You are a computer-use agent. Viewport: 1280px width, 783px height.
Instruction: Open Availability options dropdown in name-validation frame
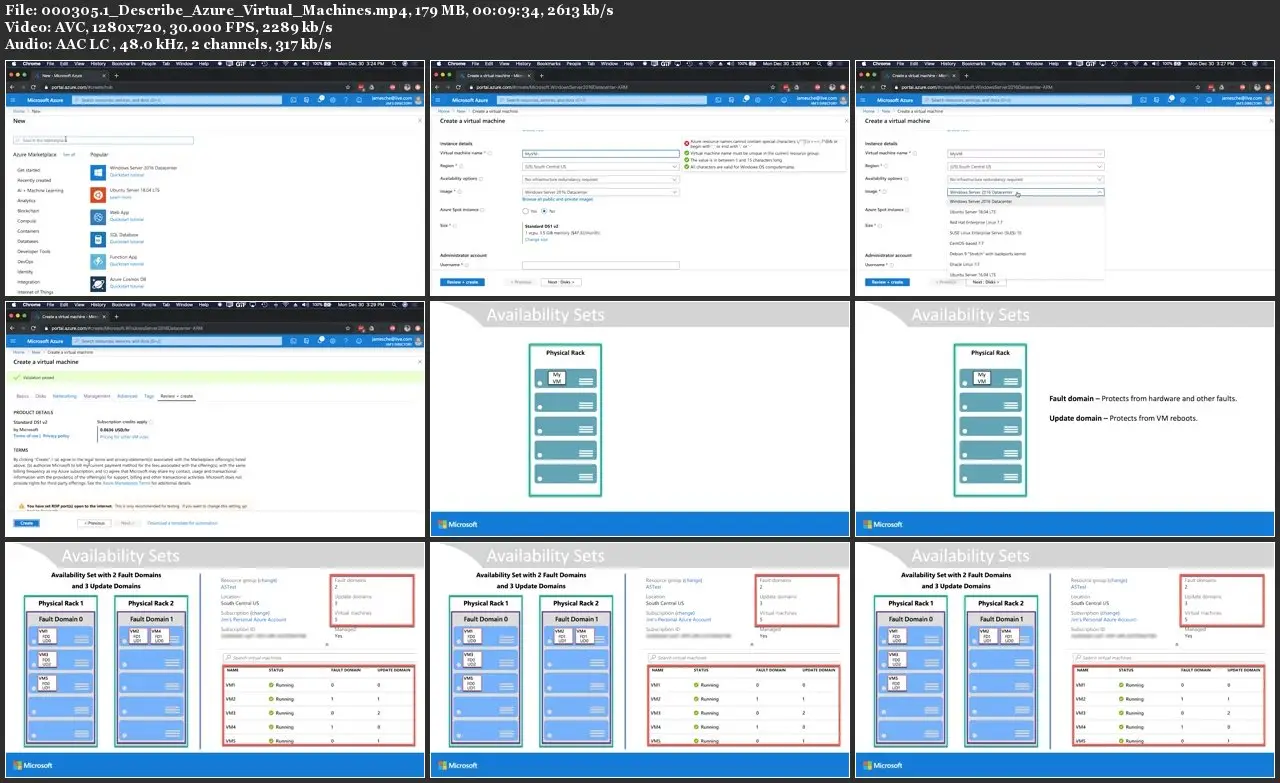pyautogui.click(x=601, y=179)
